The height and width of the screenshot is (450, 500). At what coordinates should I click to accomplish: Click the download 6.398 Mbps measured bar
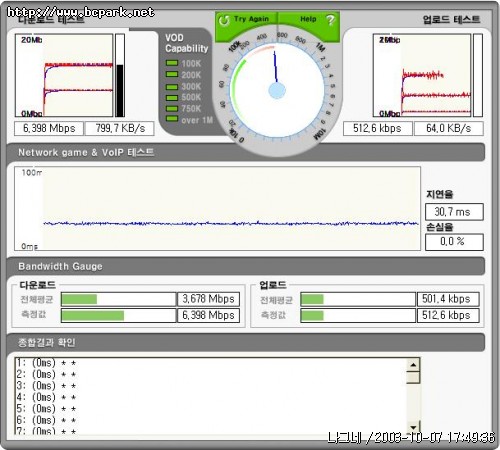(119, 315)
